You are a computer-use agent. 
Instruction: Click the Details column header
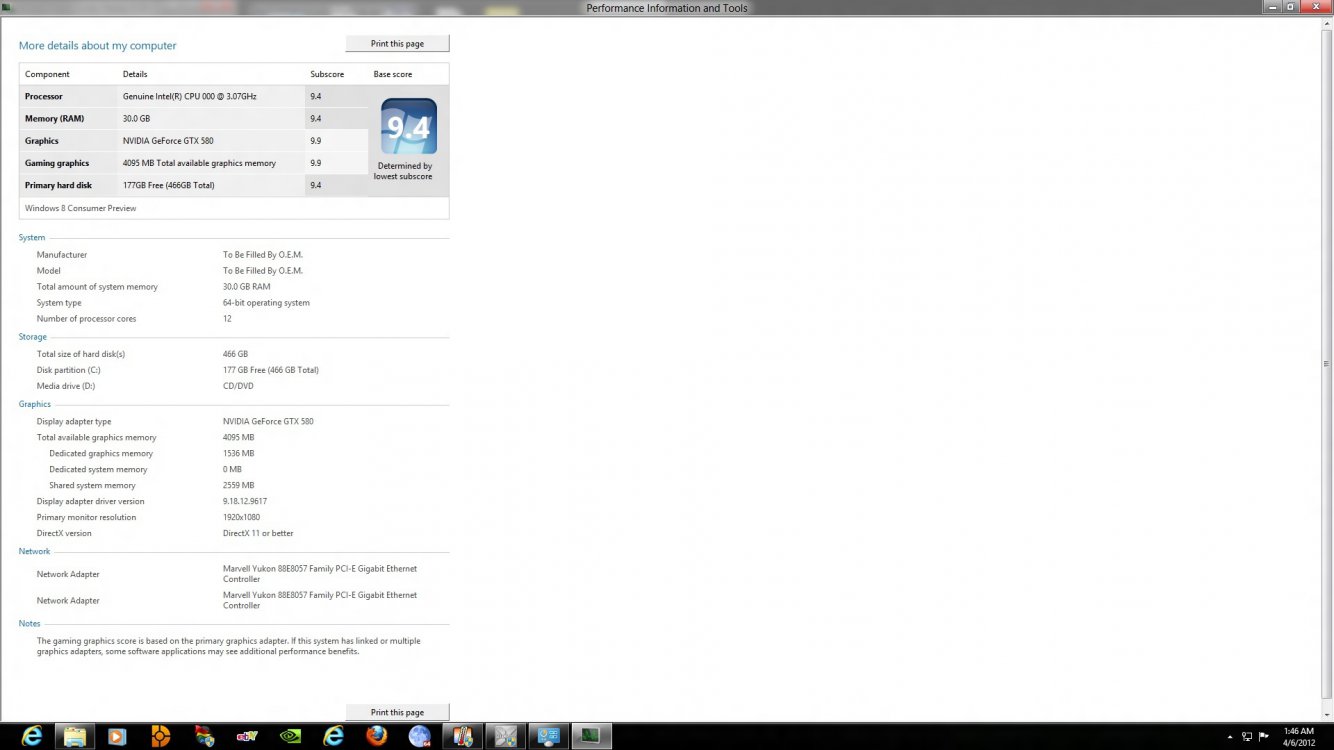point(135,74)
